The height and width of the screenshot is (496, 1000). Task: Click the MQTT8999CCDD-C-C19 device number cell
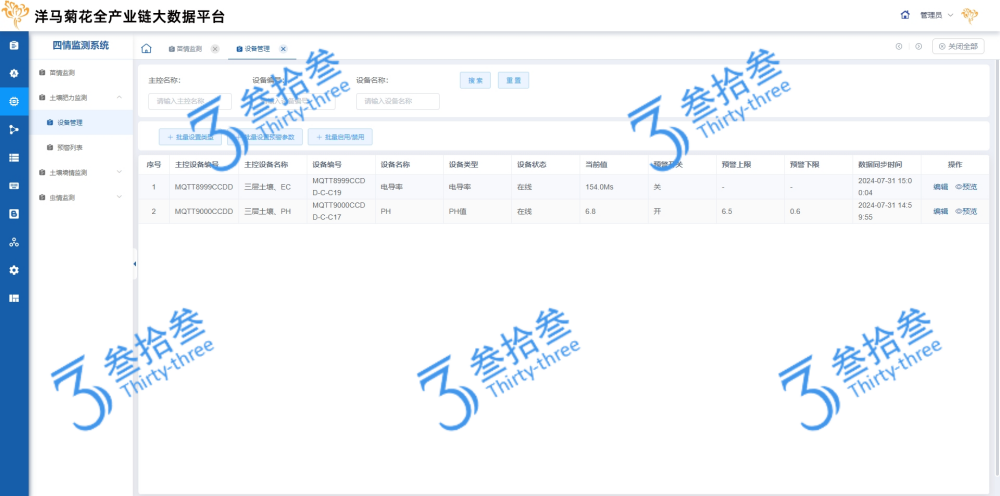[x=339, y=187]
